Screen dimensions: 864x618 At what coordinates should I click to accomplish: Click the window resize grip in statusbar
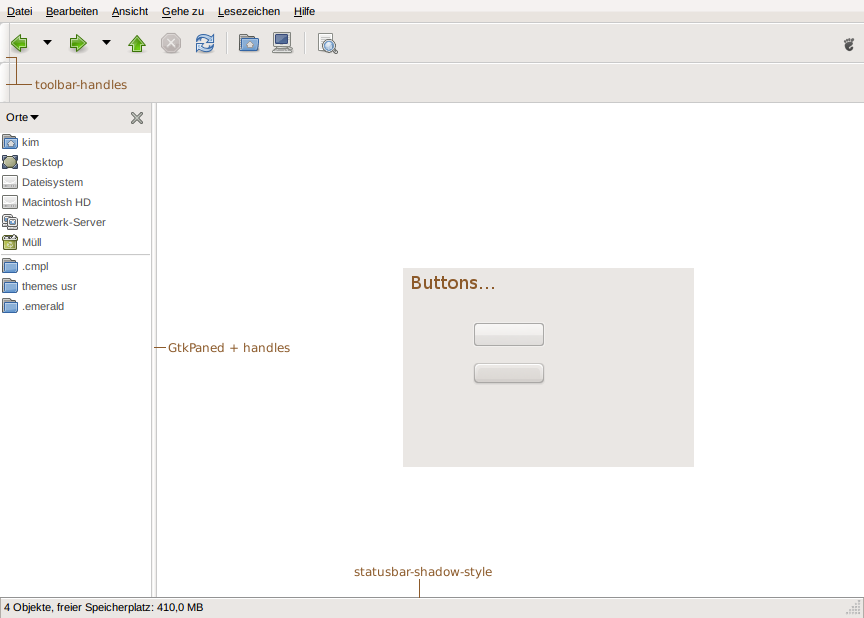point(854,608)
